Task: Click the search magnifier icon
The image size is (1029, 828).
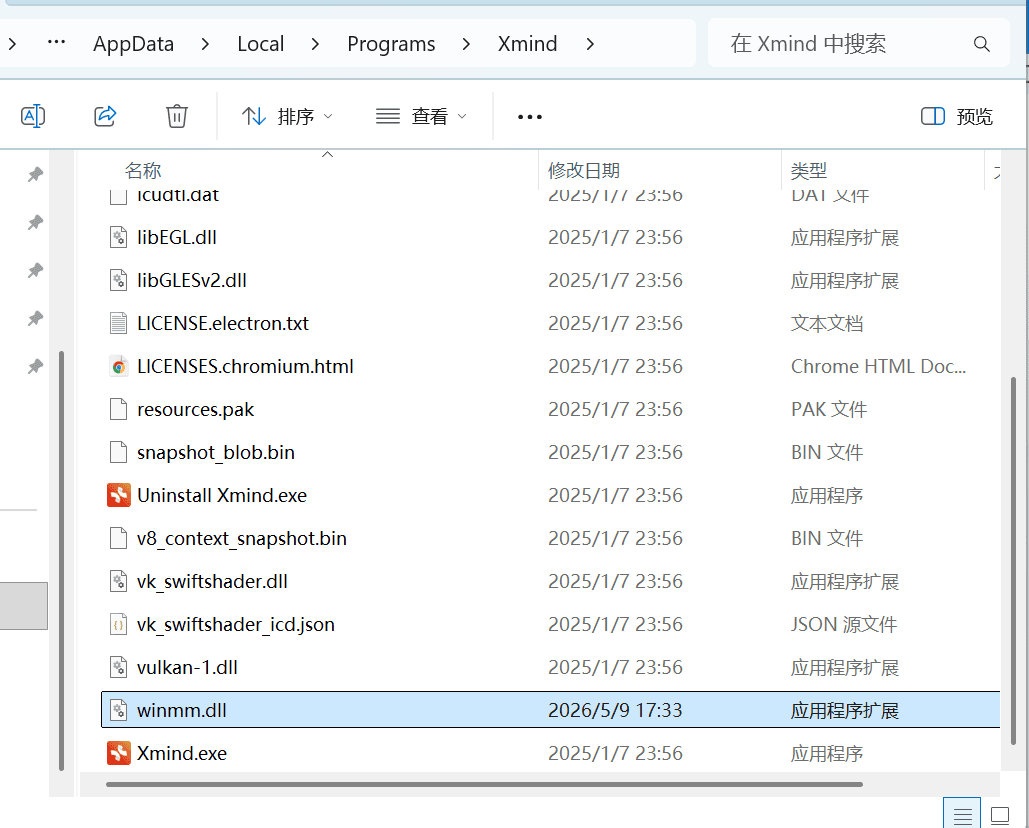Action: [x=981, y=44]
